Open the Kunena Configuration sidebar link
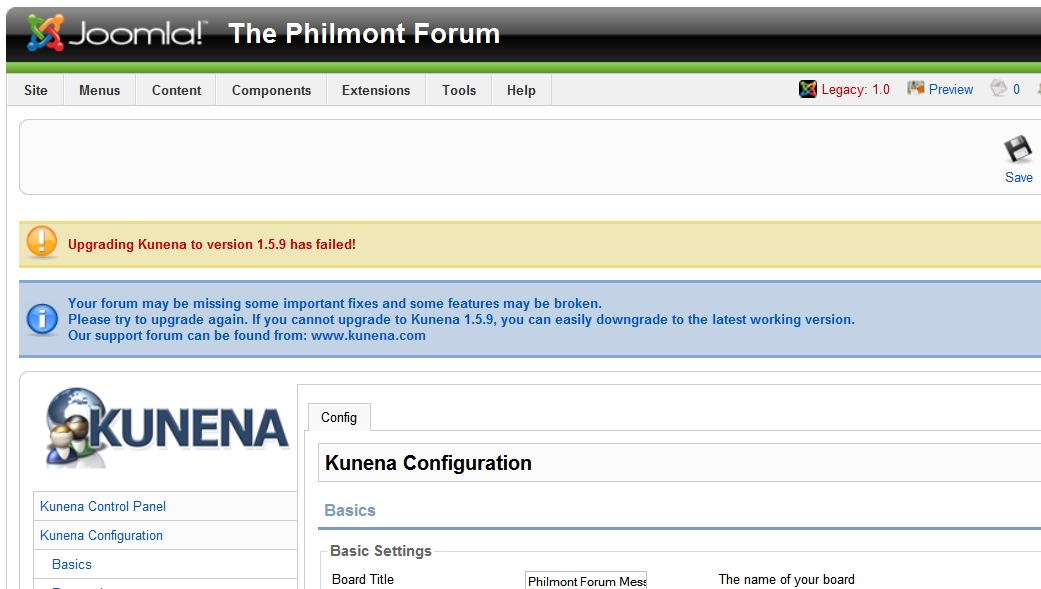The width and height of the screenshot is (1041, 589). 101,535
